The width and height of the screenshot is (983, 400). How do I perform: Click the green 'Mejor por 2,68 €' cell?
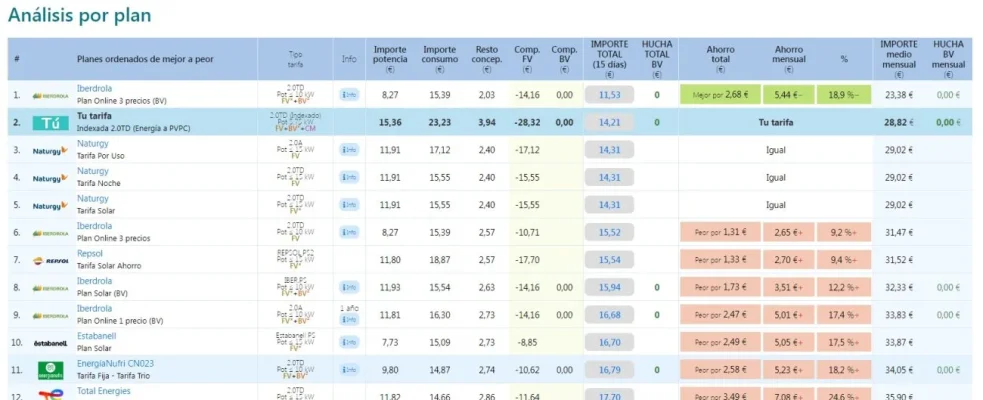[x=720, y=95]
